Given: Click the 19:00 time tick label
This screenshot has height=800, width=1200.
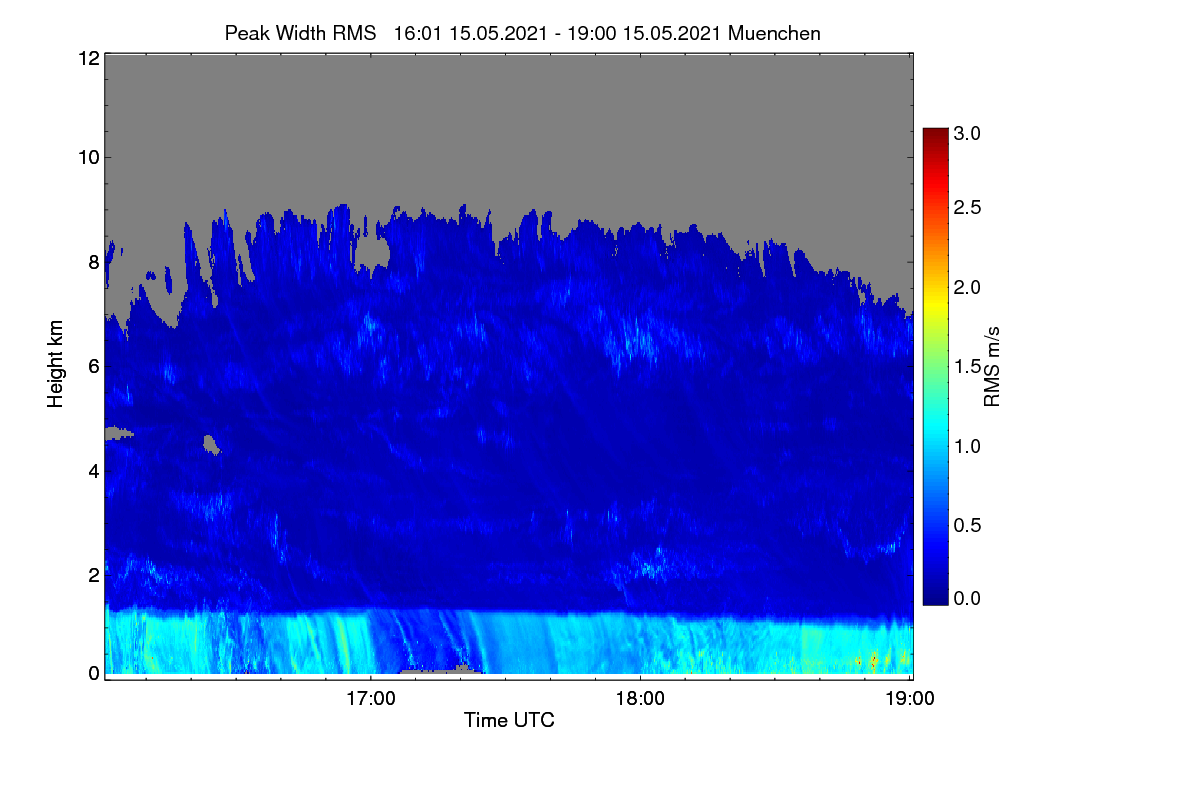Looking at the screenshot, I should (909, 698).
